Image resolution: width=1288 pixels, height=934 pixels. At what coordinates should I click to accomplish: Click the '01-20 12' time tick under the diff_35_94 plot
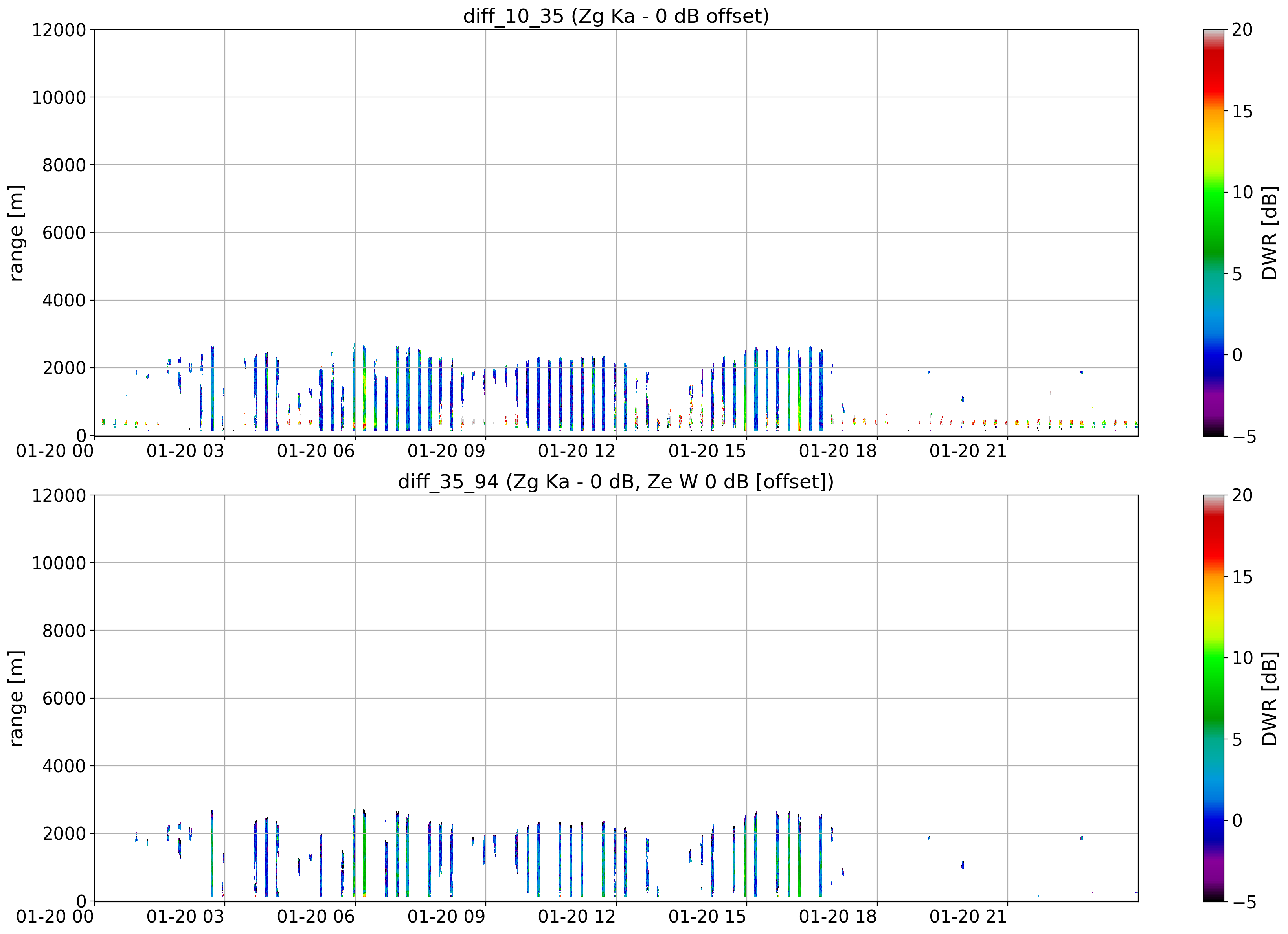click(577, 917)
